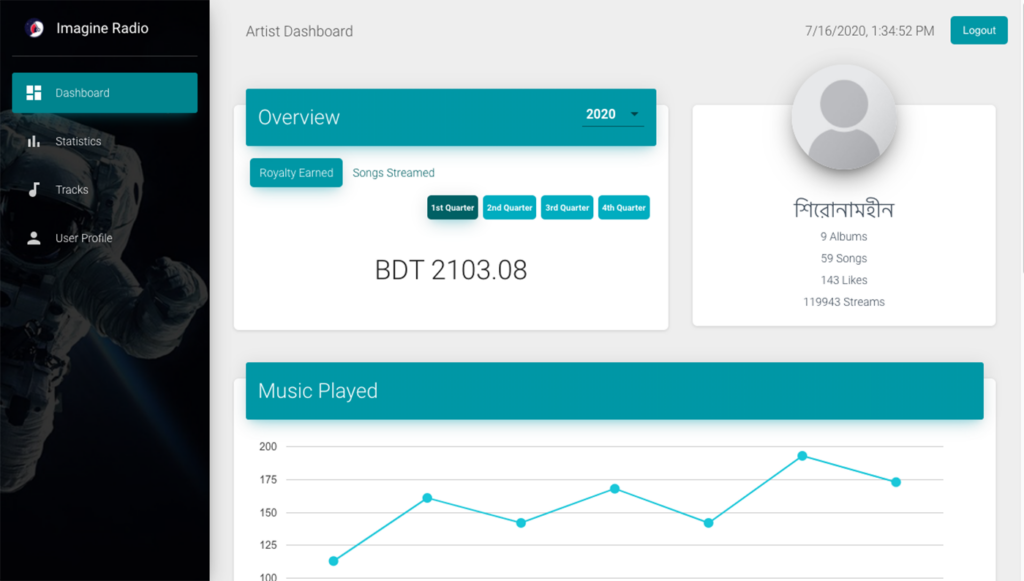Click the User Profile person icon
This screenshot has width=1024, height=581.
[34, 238]
